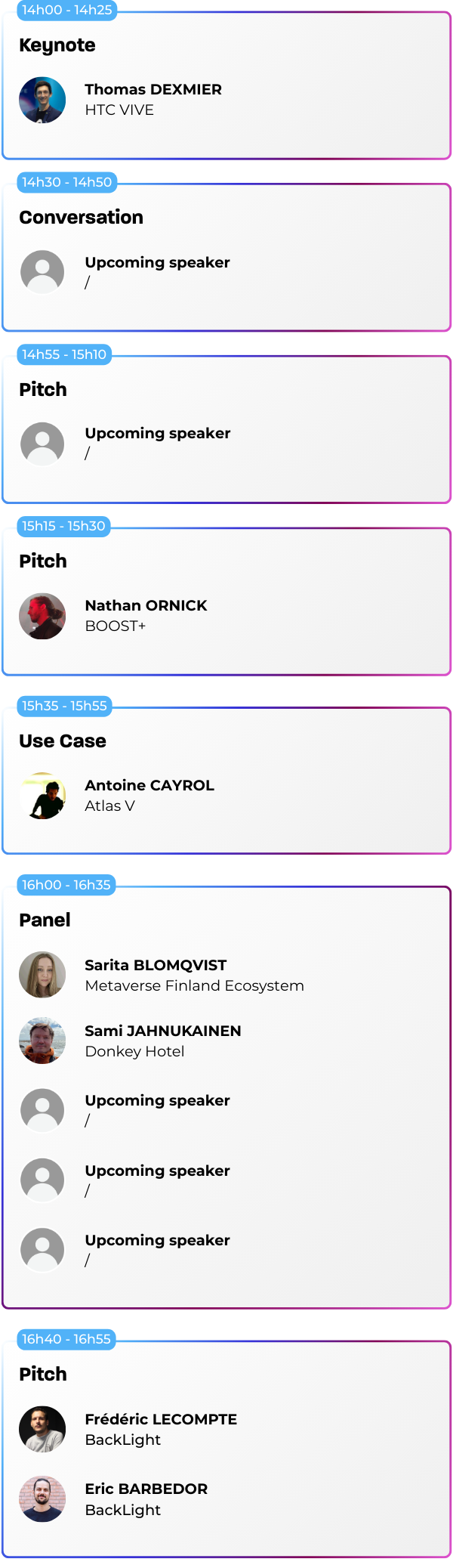Click the Atlas V company name
Screen dimensions: 453x1568
click(109, 806)
